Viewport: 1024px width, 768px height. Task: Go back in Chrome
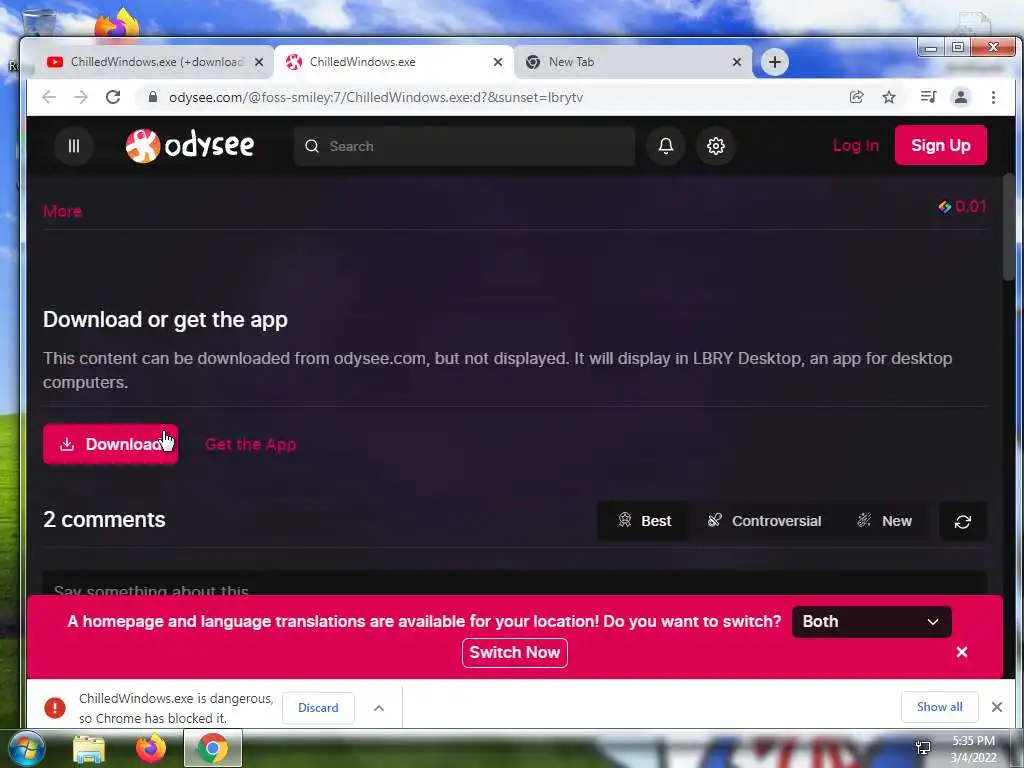[49, 97]
